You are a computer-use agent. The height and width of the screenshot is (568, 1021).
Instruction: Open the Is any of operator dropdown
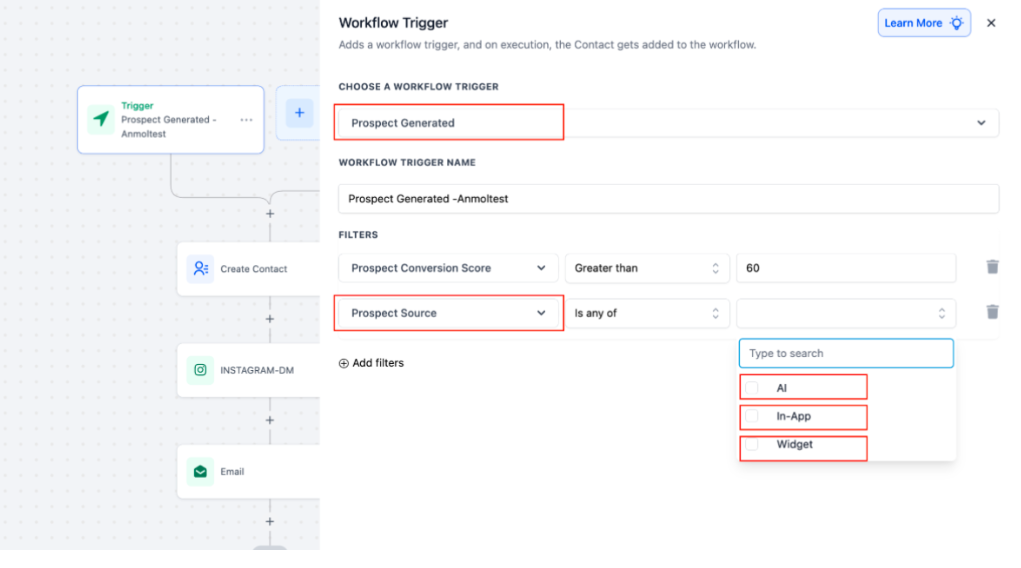tap(645, 313)
